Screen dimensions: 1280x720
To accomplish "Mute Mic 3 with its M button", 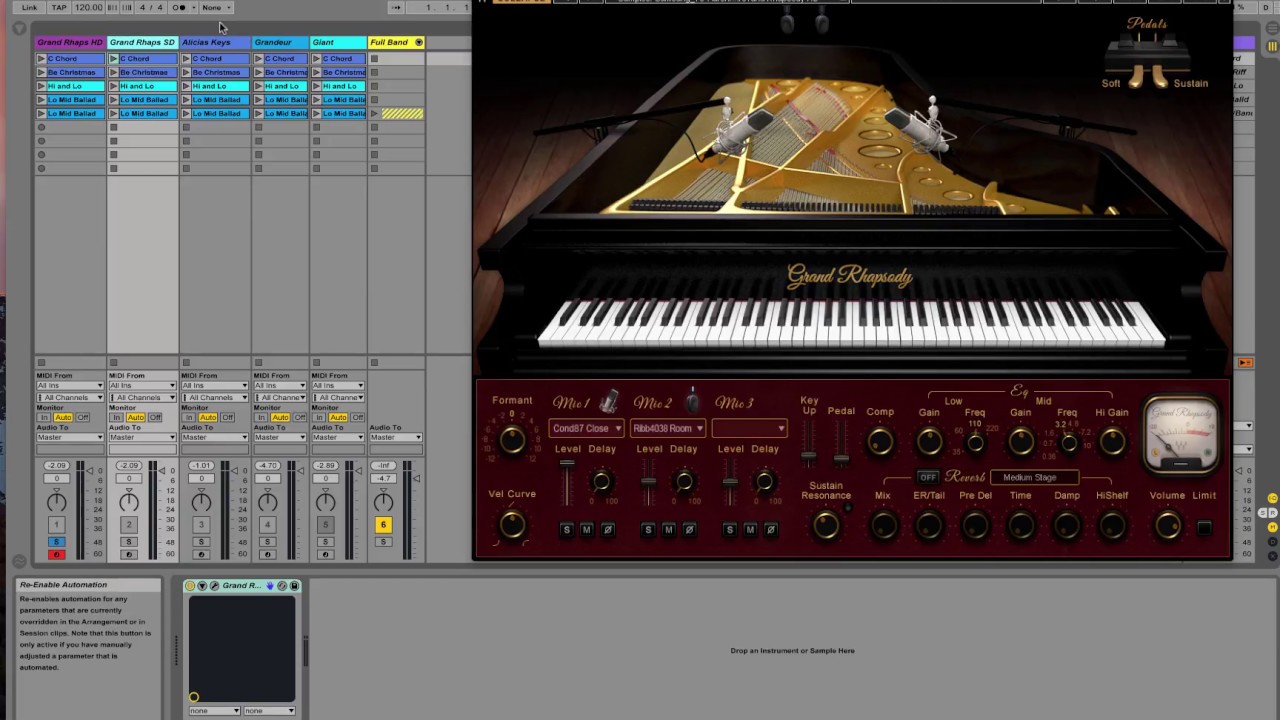I will [750, 529].
